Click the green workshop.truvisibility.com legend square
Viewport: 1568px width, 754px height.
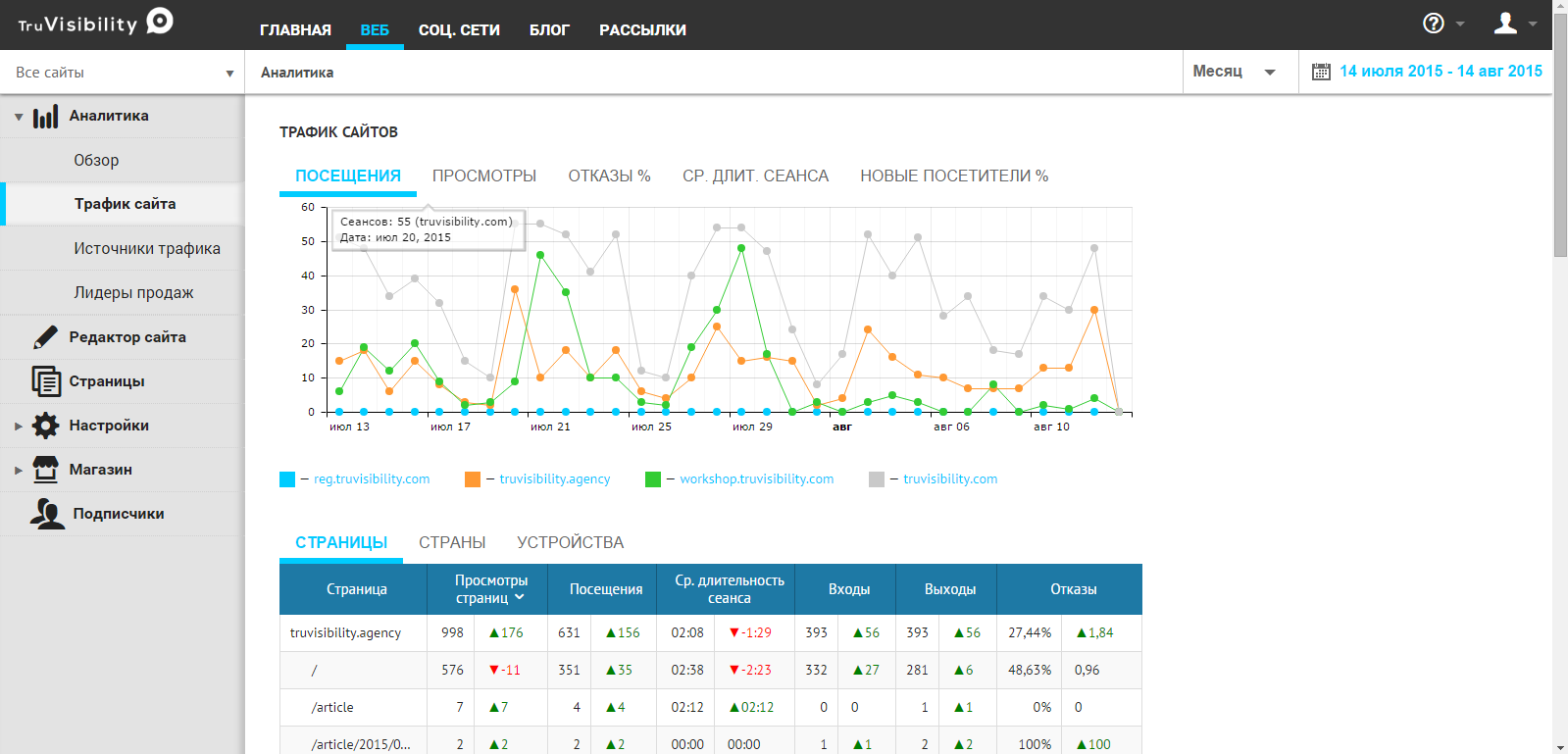click(x=653, y=479)
